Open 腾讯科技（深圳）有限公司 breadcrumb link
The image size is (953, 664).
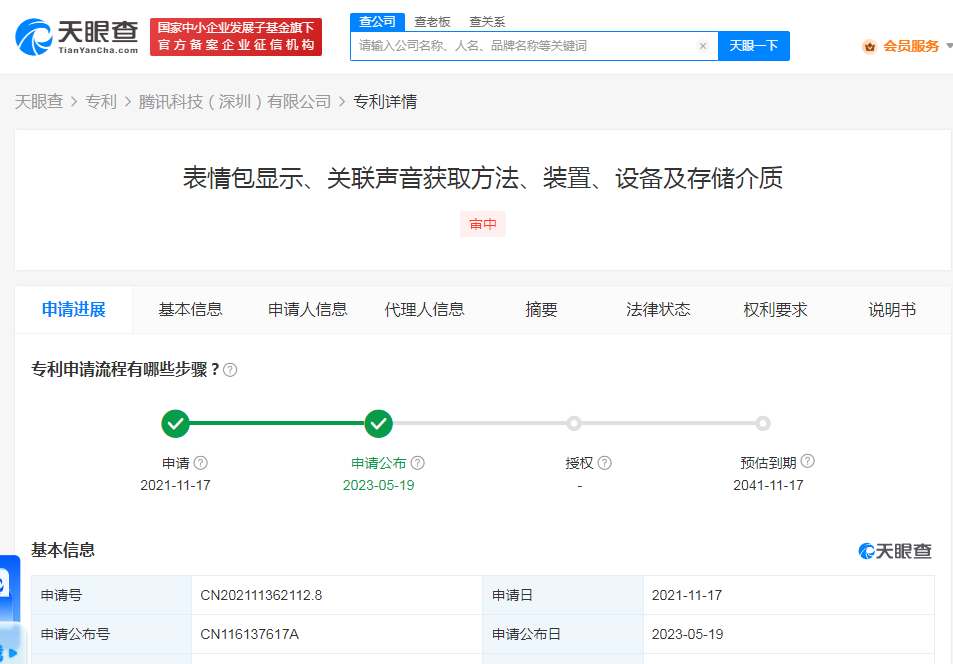tap(235, 102)
